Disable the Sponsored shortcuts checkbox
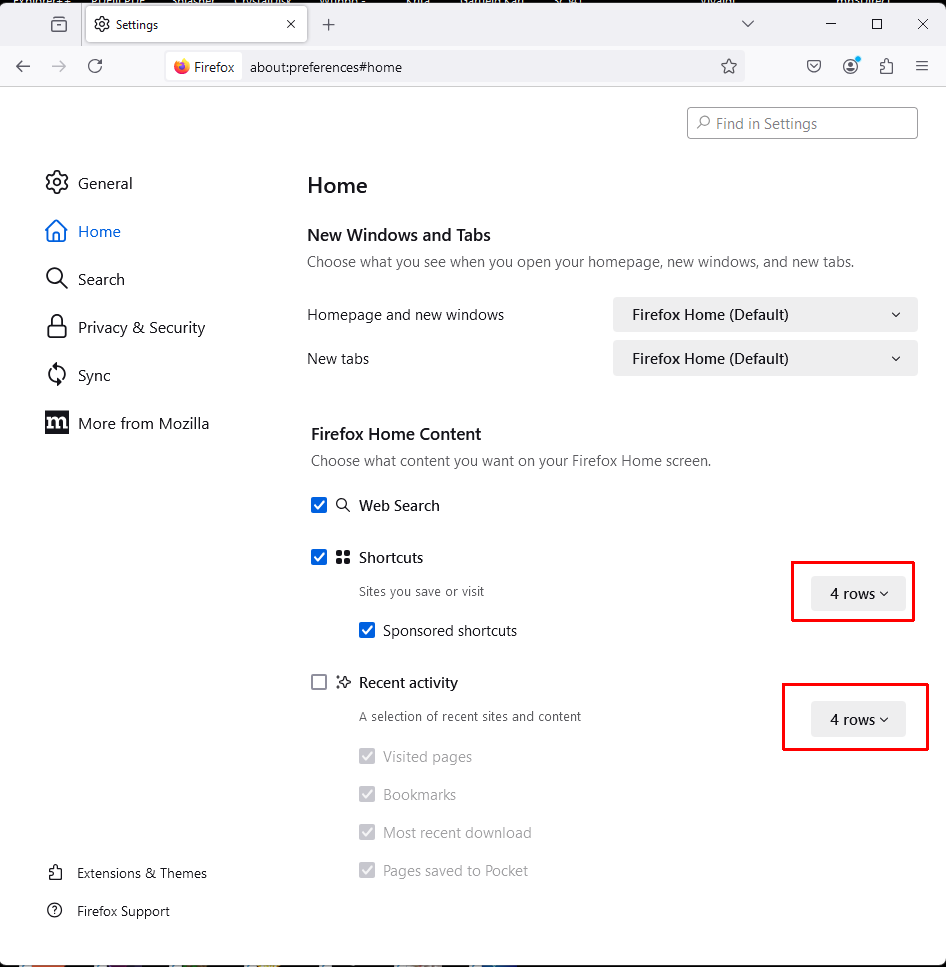 pos(367,630)
